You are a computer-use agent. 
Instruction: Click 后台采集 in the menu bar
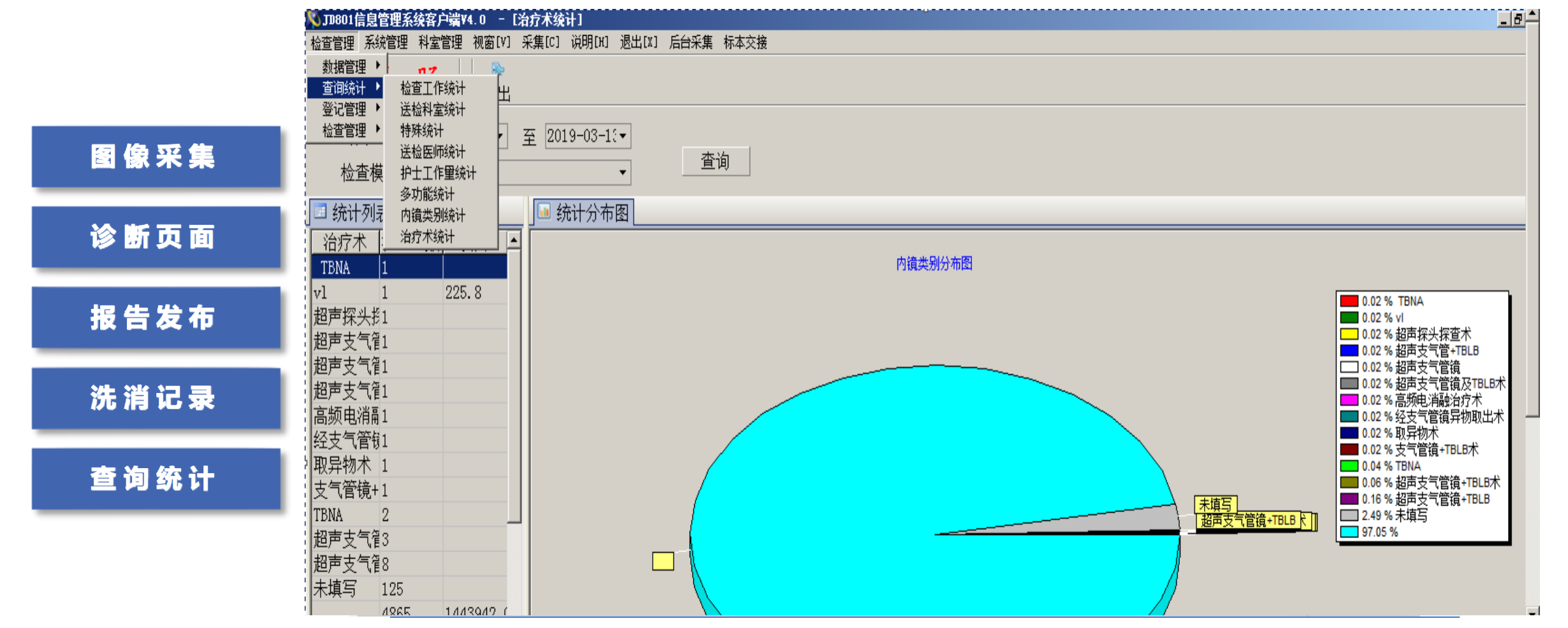[x=691, y=43]
